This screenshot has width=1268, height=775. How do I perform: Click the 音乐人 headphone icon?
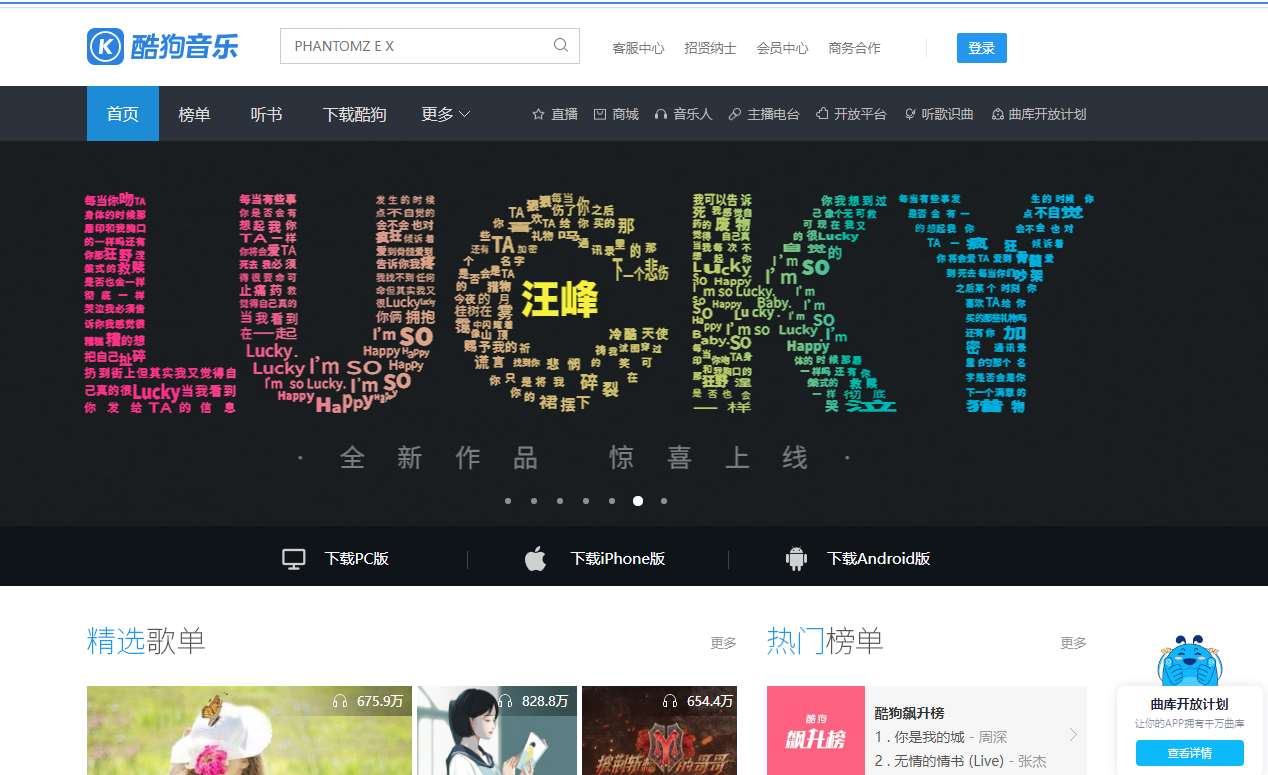(661, 114)
